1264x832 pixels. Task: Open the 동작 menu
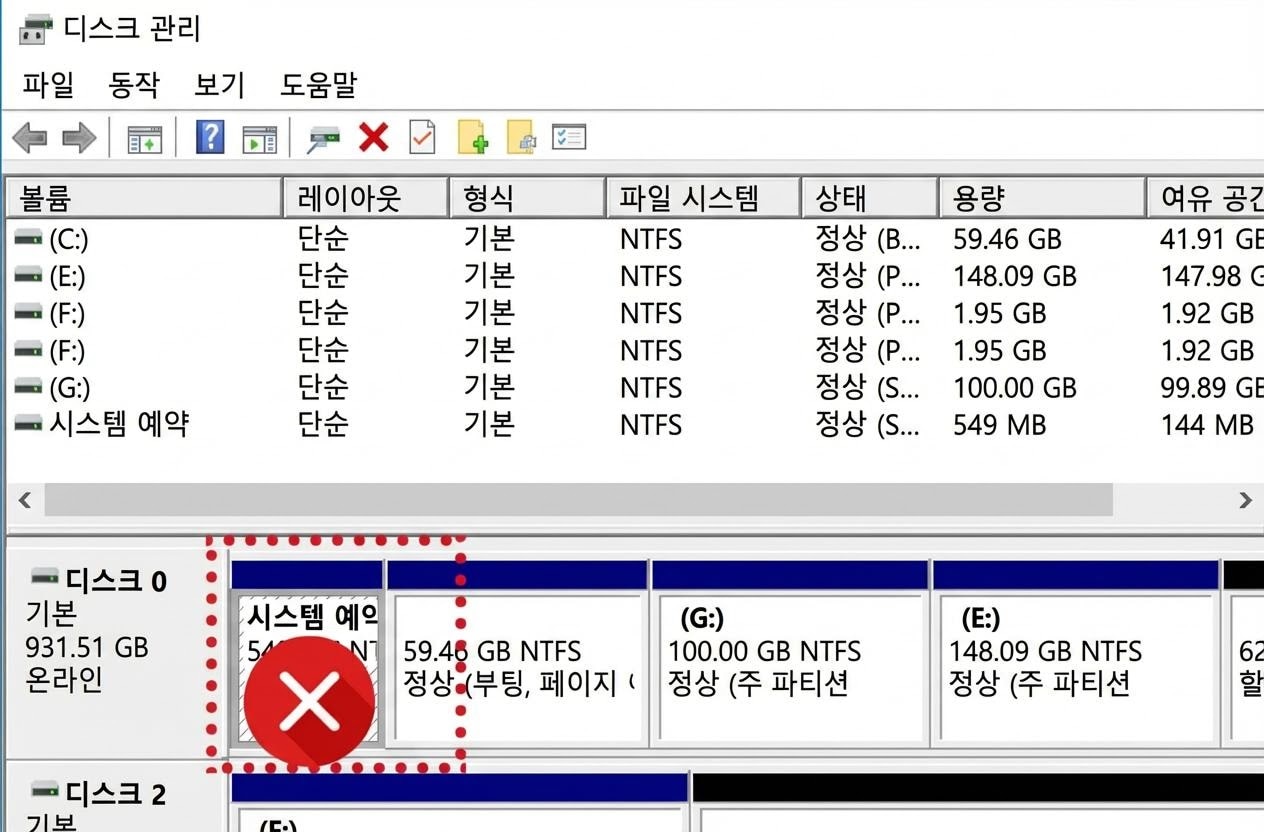(135, 86)
